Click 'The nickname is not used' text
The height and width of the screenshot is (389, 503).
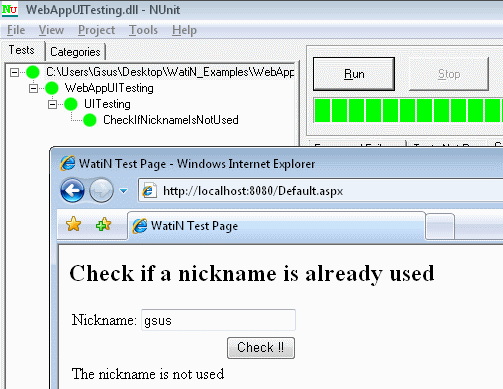click(148, 374)
